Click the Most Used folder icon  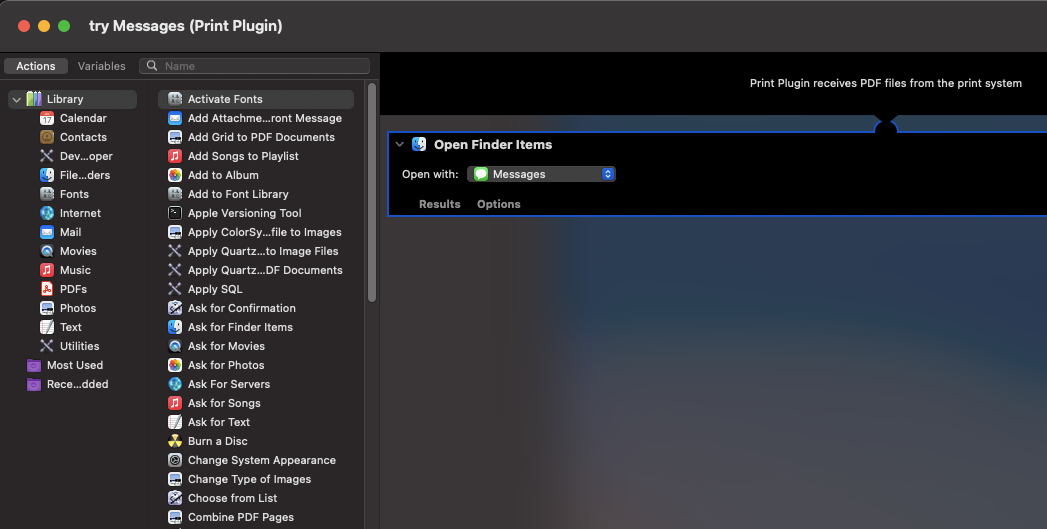[x=33, y=365]
